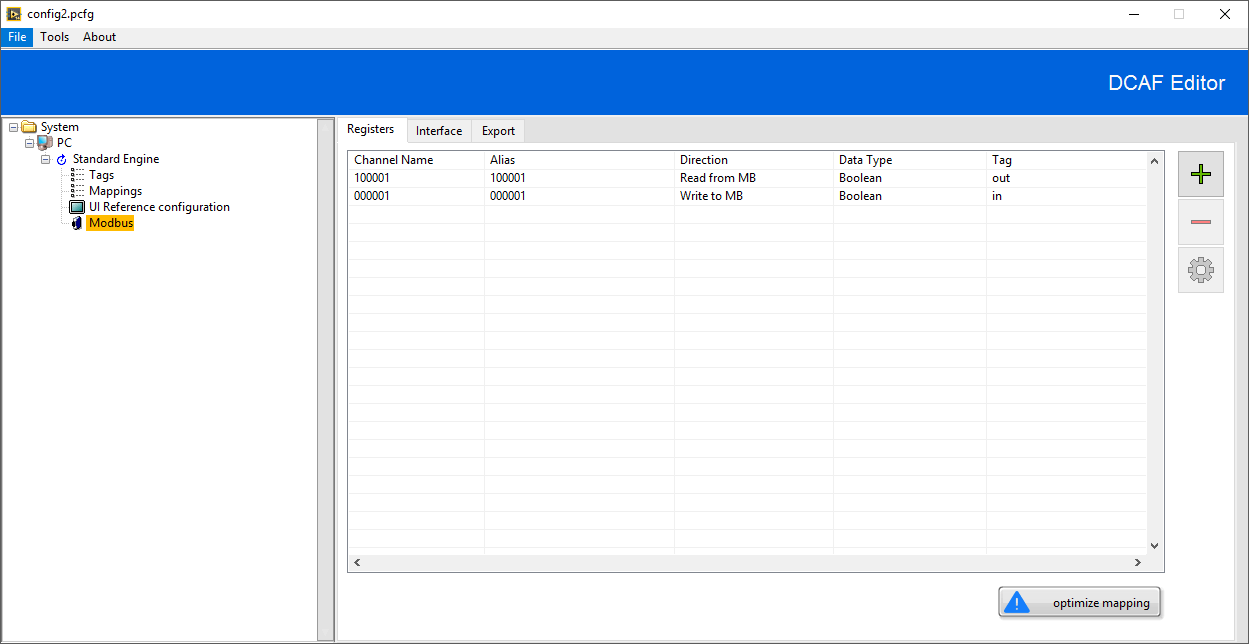Viewport: 1249px width, 644px height.
Task: Click the UI Reference configuration monitor icon
Action: (77, 206)
